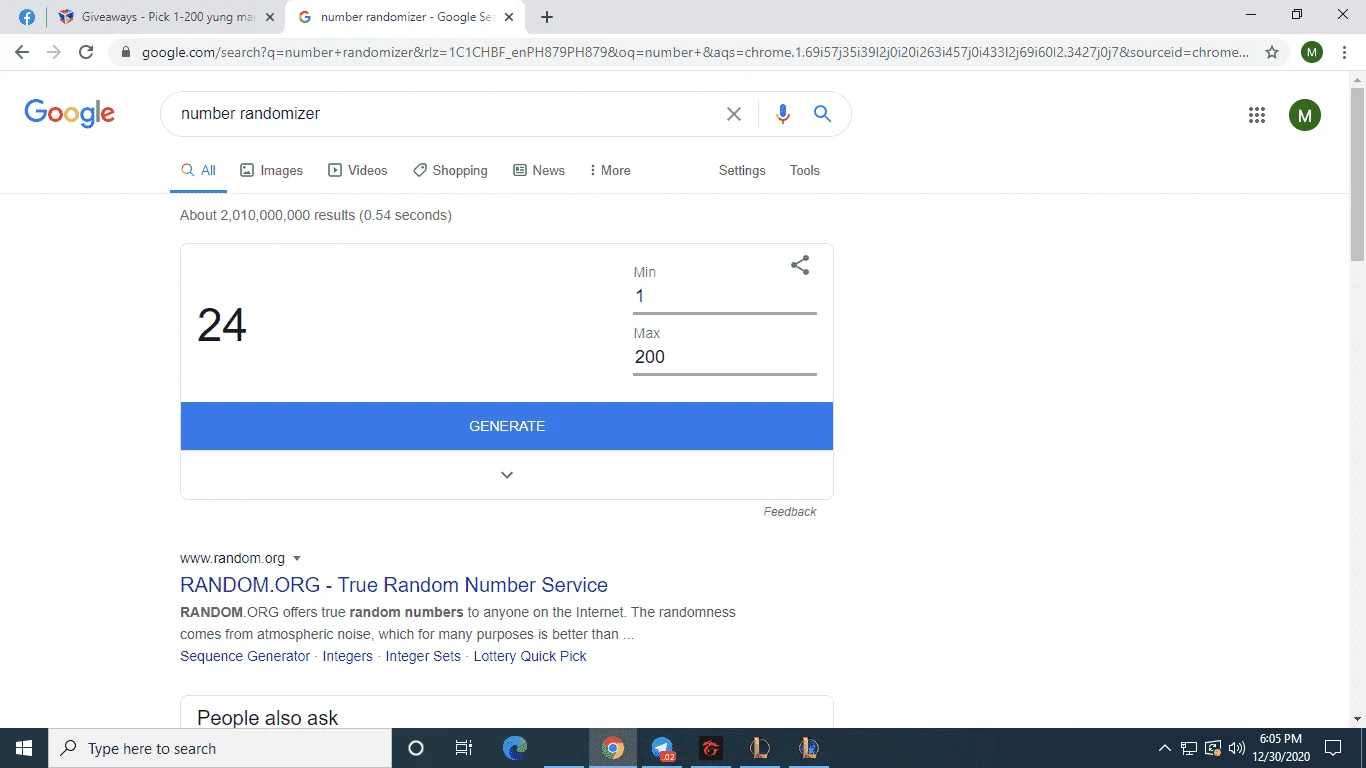The width and height of the screenshot is (1366, 768).
Task: Open network status tray icon
Action: (x=1189, y=748)
